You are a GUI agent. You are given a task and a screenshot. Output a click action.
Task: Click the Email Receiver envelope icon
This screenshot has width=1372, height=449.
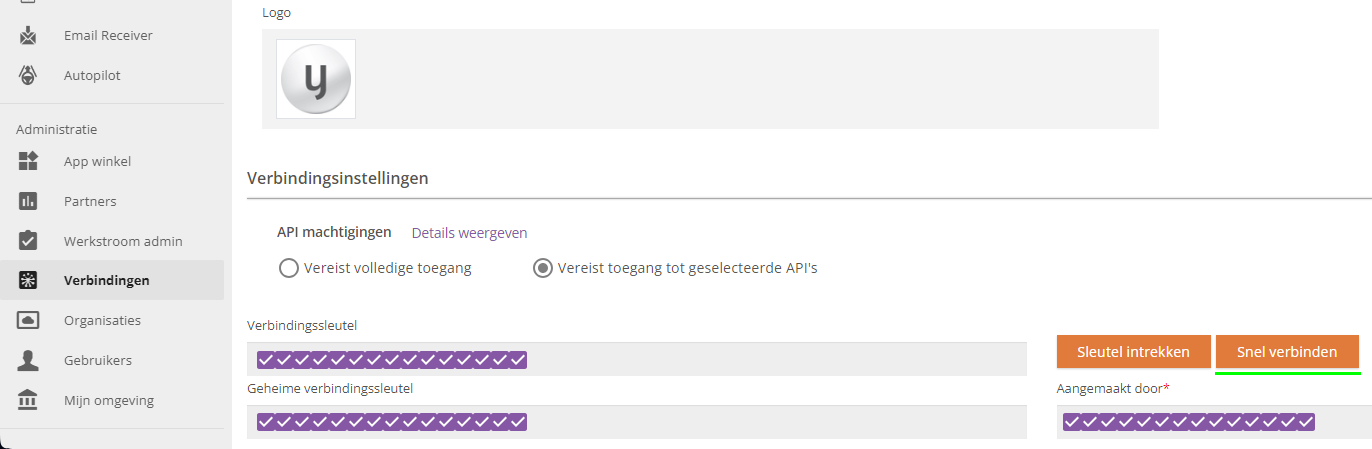click(28, 36)
